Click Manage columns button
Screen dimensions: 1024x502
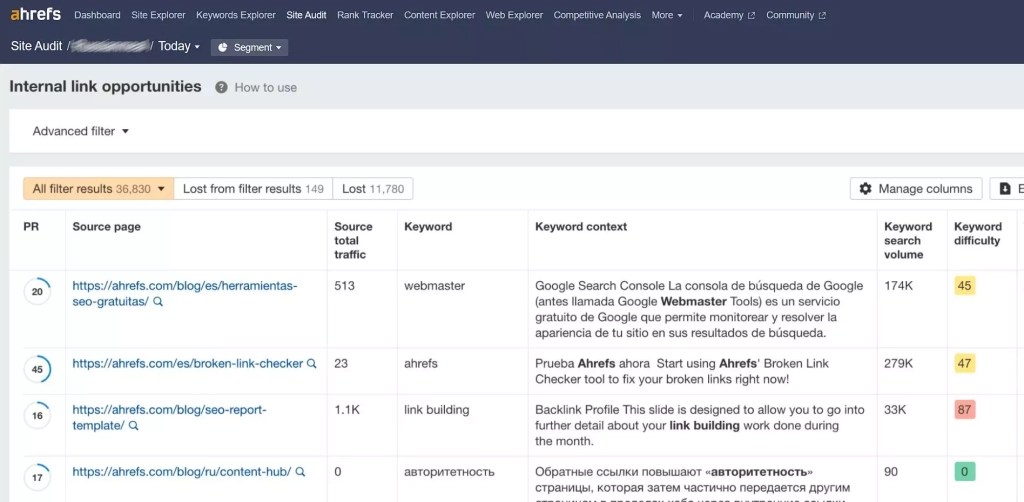tap(916, 189)
